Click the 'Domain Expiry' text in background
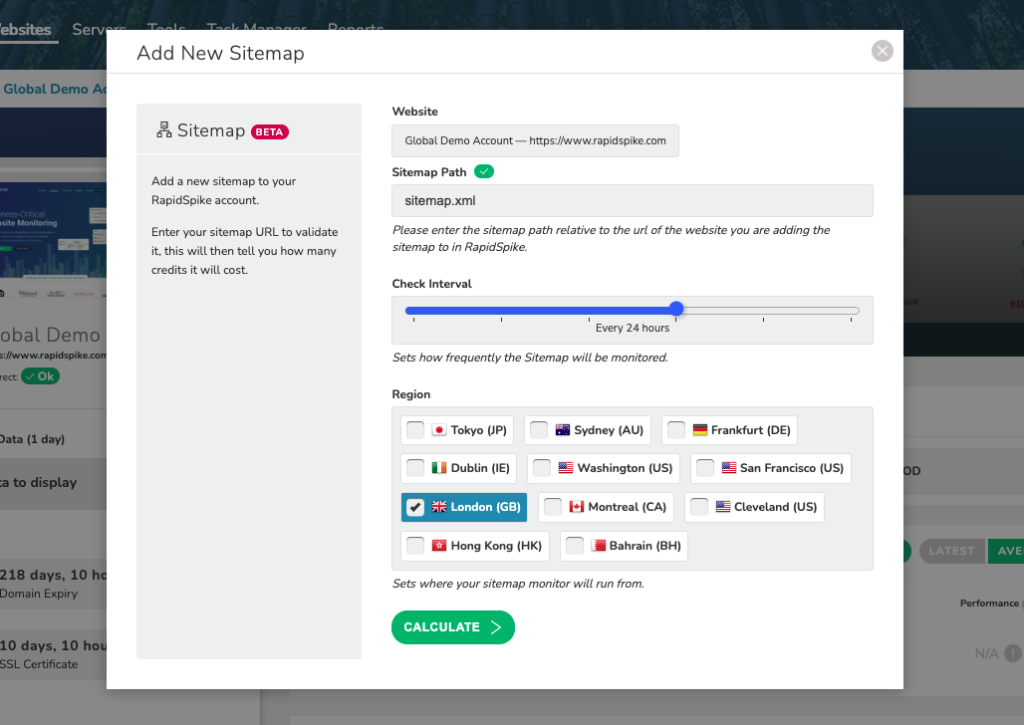Image resolution: width=1024 pixels, height=725 pixels. click(39, 593)
